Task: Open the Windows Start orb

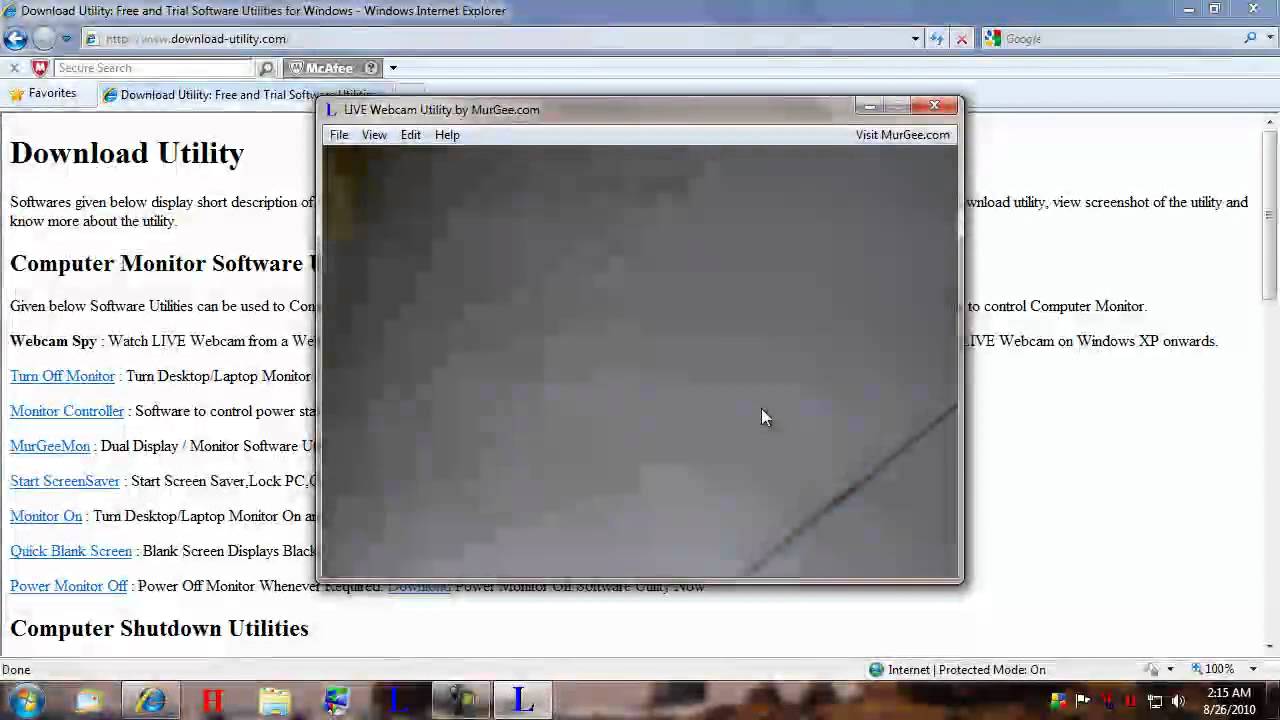Action: (26, 700)
